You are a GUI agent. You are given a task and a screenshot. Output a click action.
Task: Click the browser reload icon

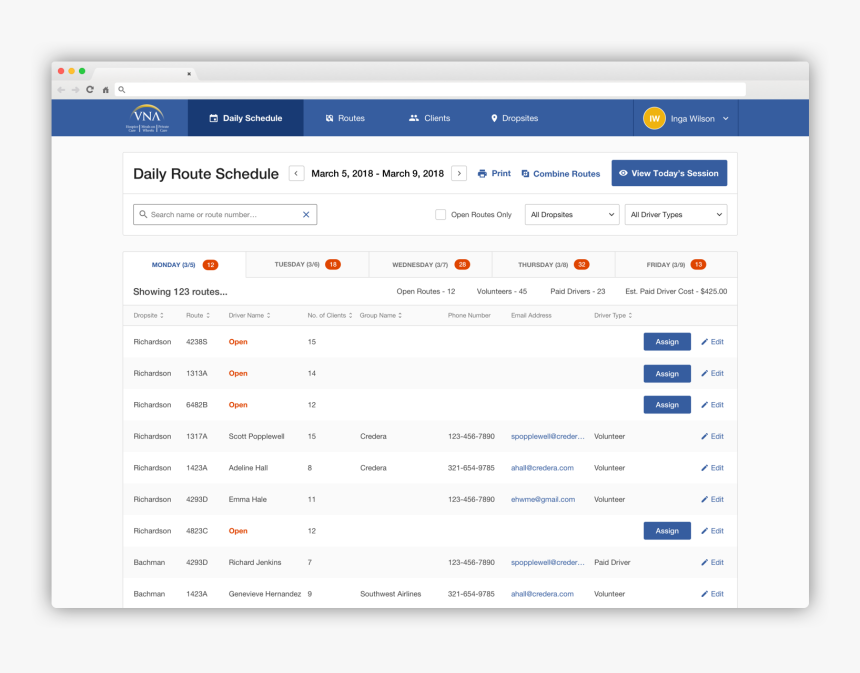(90, 89)
